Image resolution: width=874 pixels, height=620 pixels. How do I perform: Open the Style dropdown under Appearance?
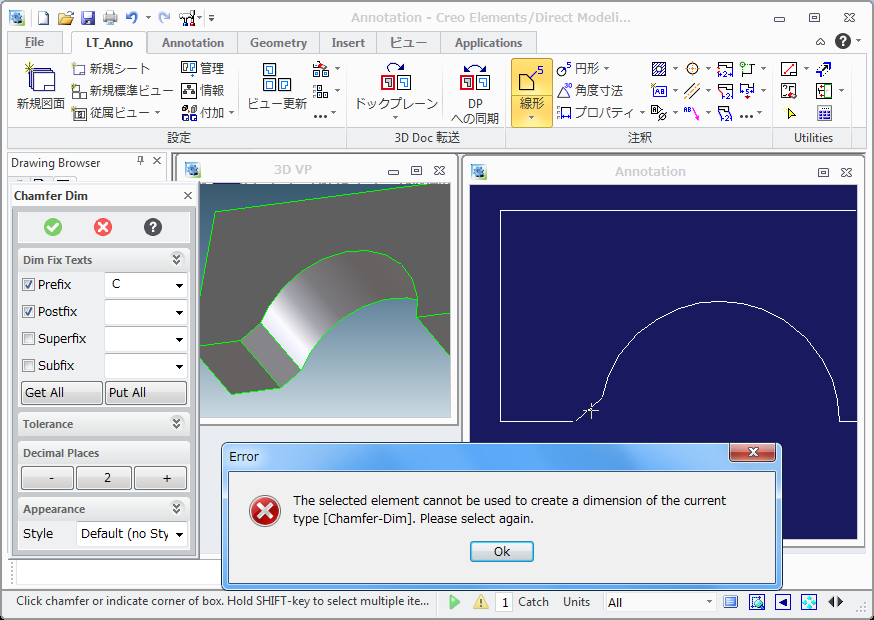pyautogui.click(x=132, y=534)
